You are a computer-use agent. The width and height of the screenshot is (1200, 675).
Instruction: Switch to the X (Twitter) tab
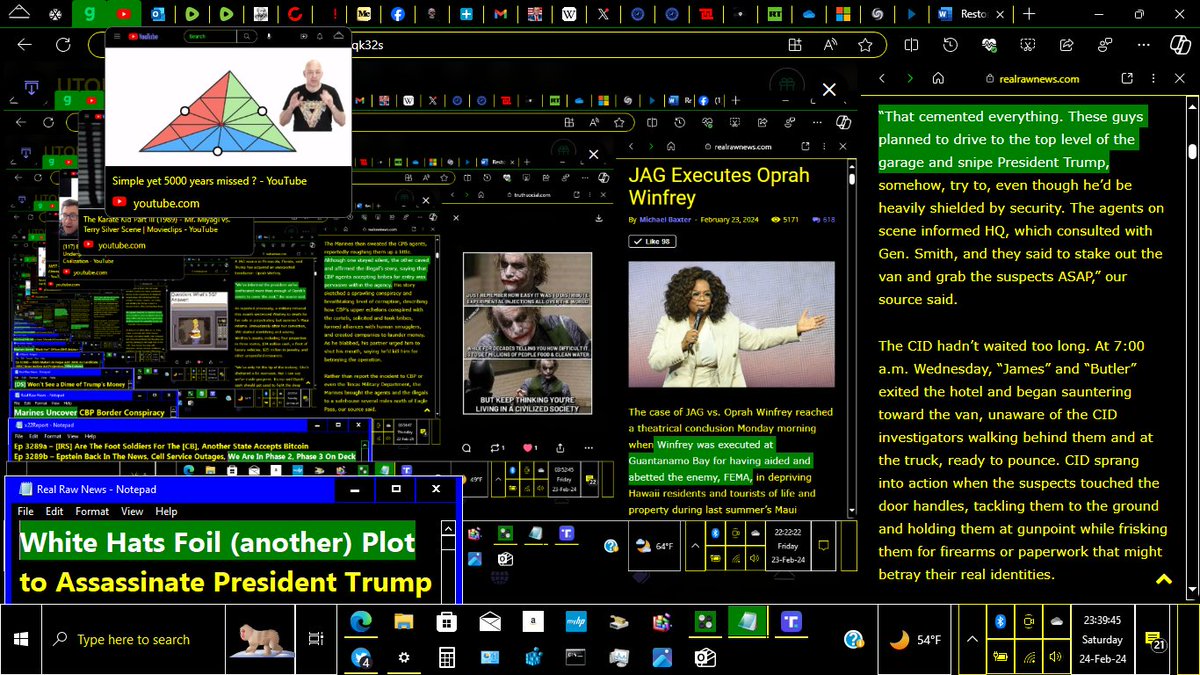tap(602, 15)
